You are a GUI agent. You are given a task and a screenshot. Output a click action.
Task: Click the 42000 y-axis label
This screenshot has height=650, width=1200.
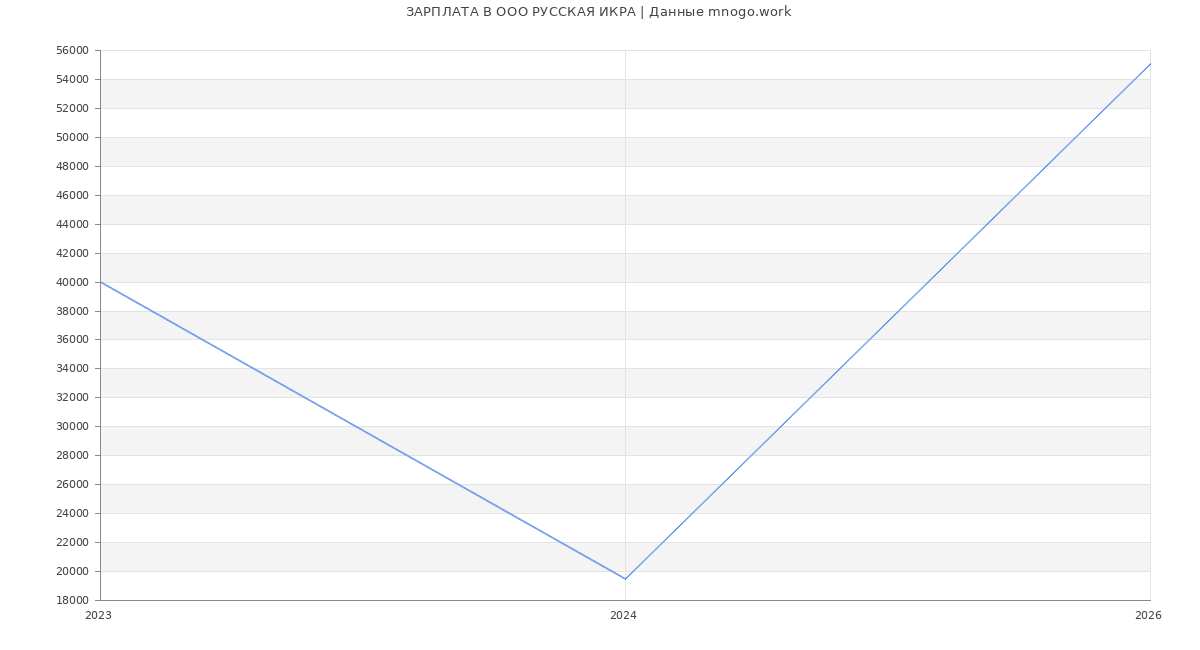click(x=73, y=254)
